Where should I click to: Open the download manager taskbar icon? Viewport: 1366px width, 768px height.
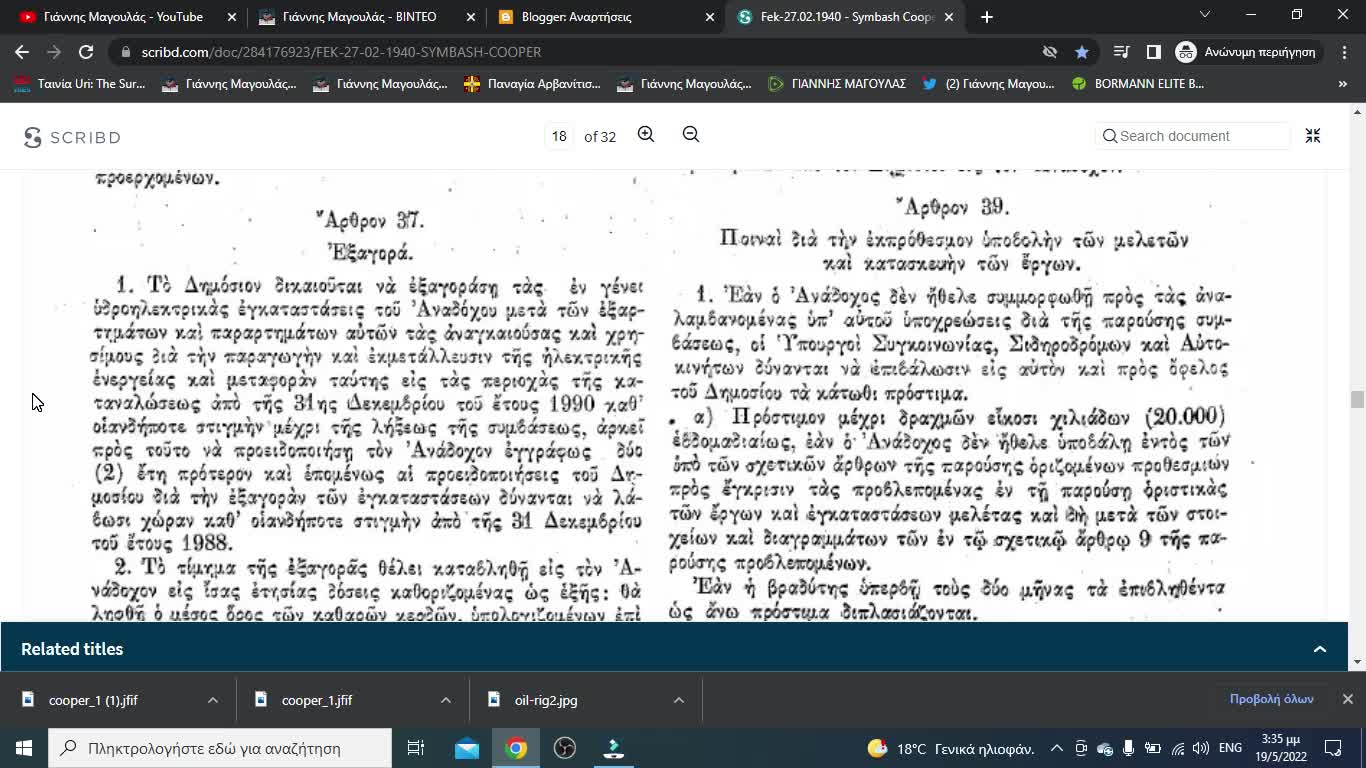614,748
